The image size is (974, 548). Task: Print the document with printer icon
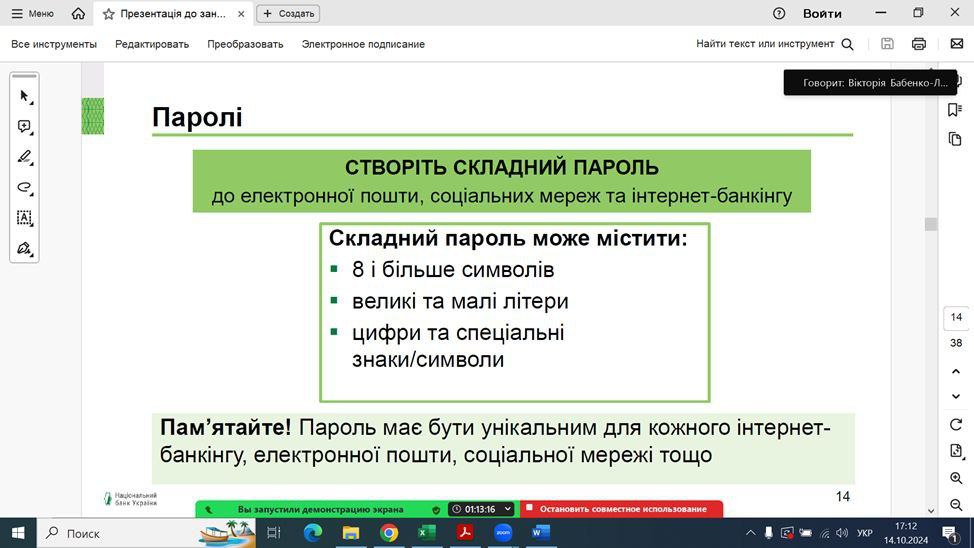coord(919,44)
